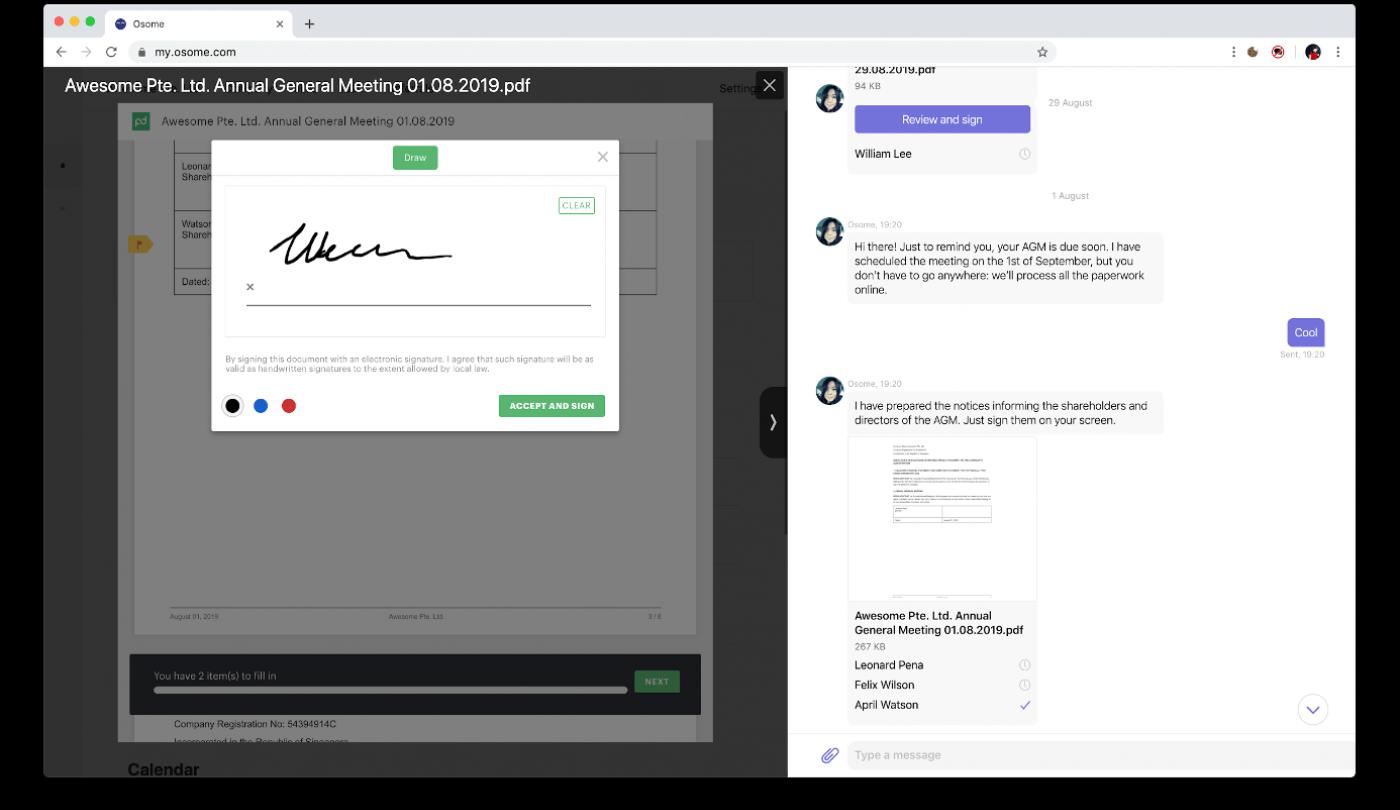Select black ink color swatch

(x=233, y=406)
